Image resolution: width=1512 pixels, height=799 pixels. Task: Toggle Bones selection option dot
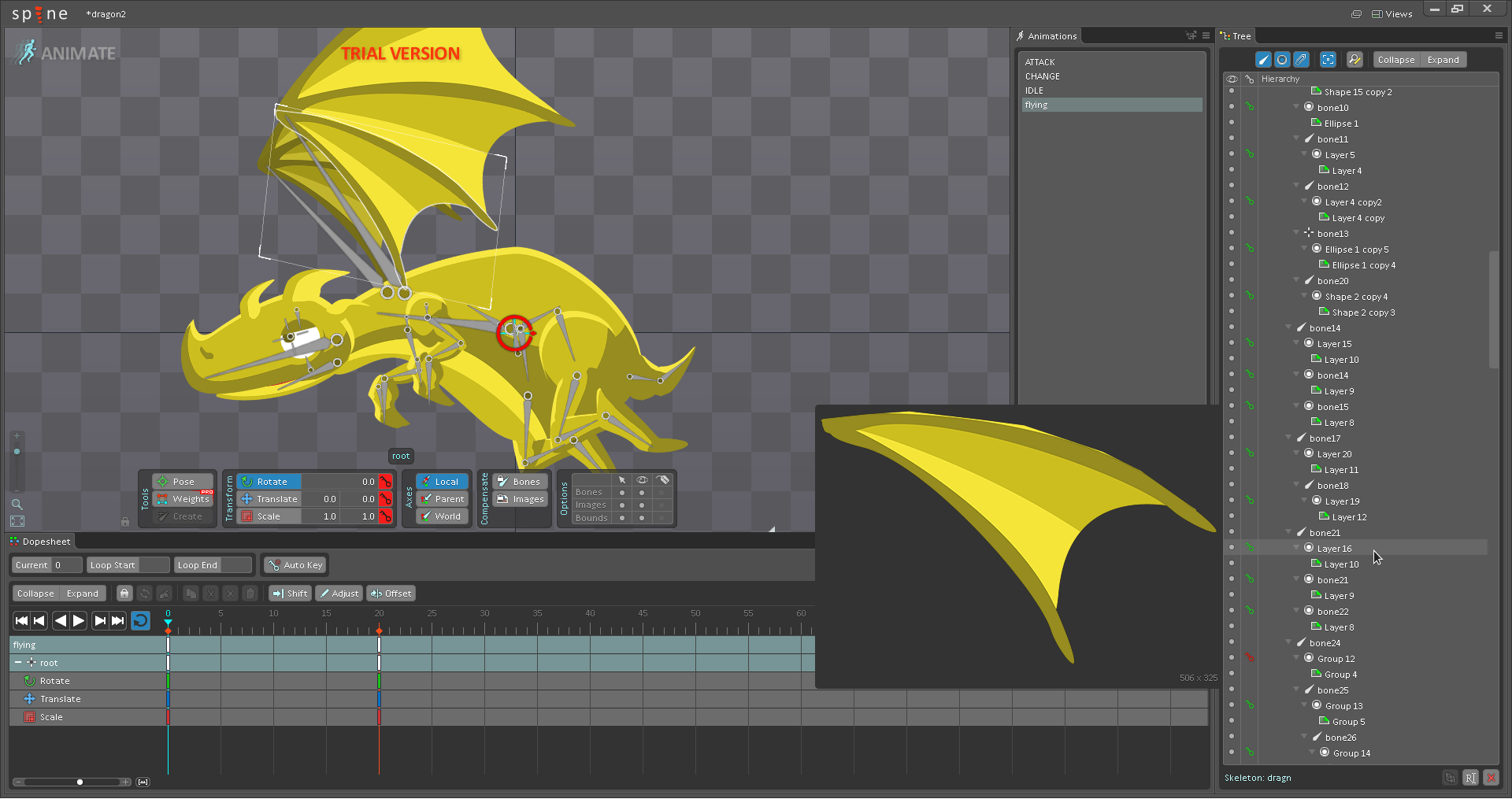[x=622, y=493]
